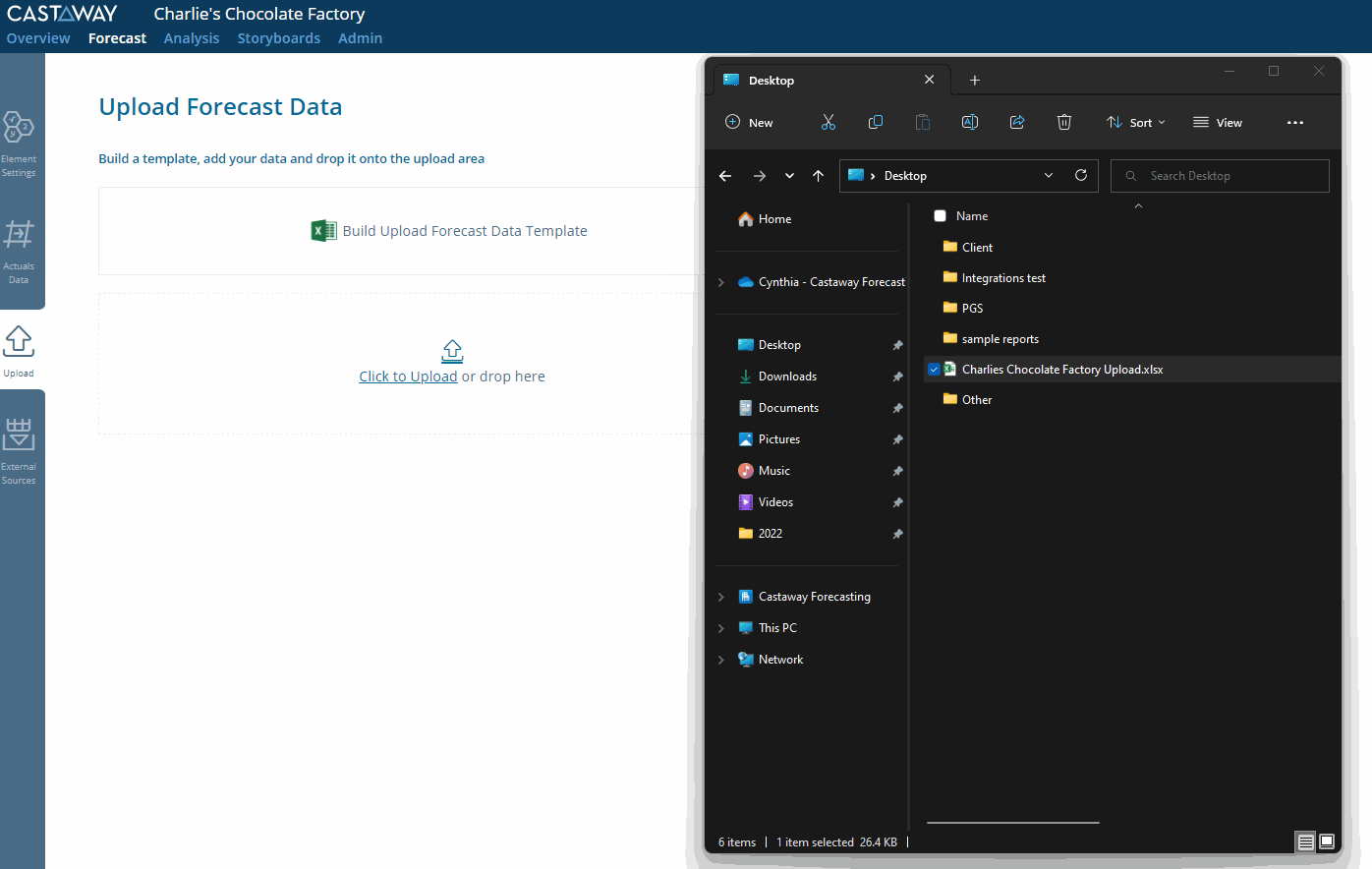Go up one folder level in Explorer
Image resolution: width=1372 pixels, height=869 pixels.
click(818, 176)
